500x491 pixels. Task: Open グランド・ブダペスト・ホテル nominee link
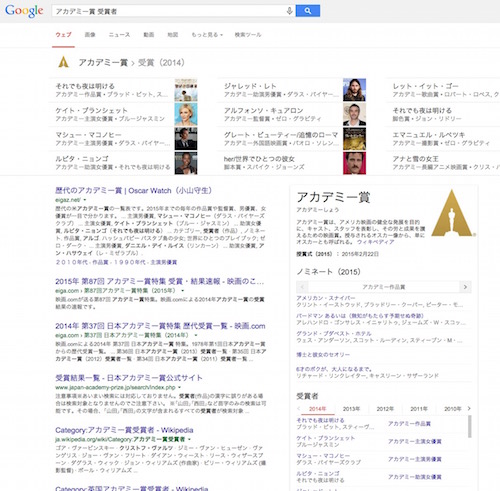pos(334,334)
